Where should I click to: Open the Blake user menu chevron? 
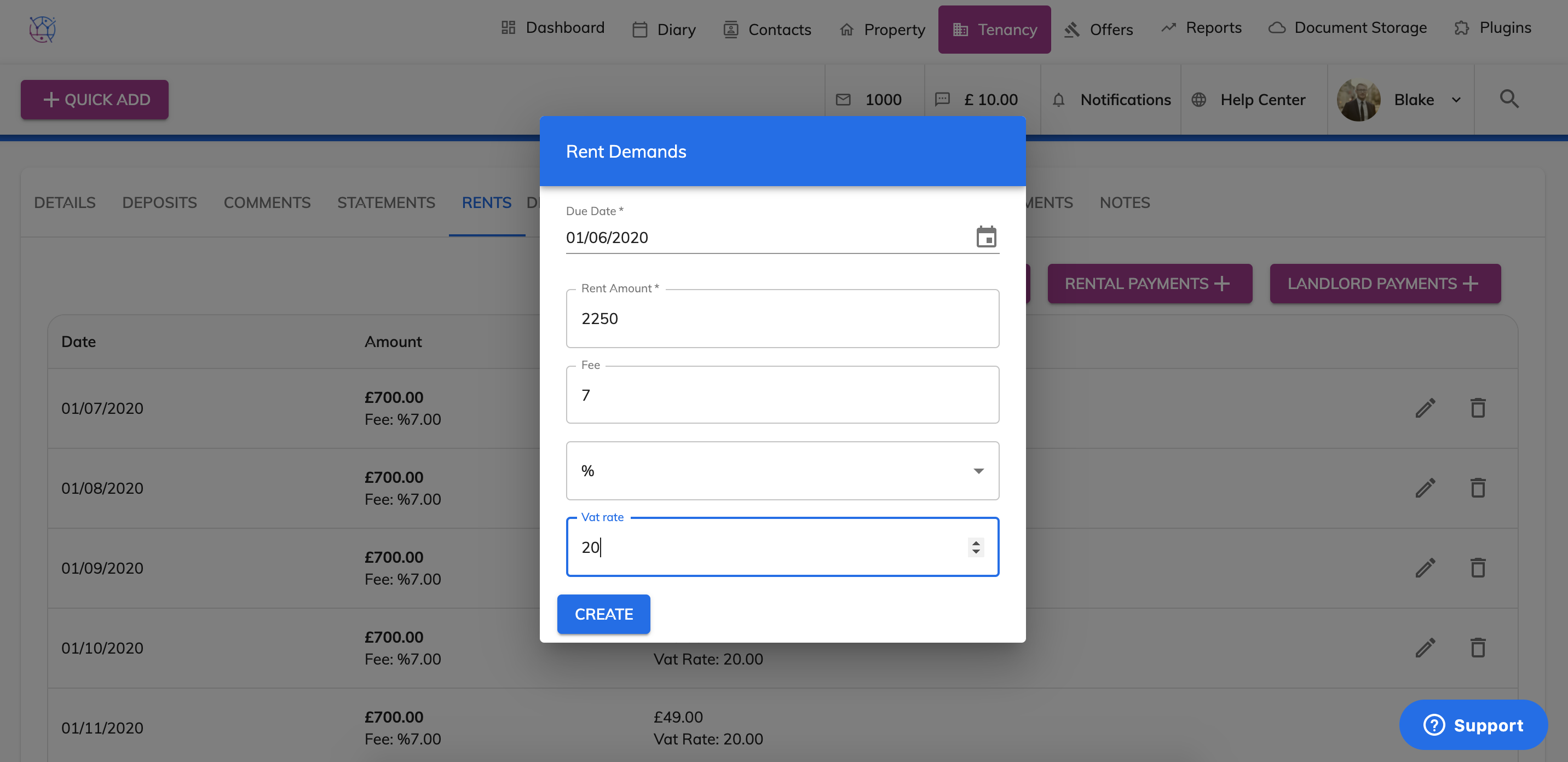(1456, 100)
